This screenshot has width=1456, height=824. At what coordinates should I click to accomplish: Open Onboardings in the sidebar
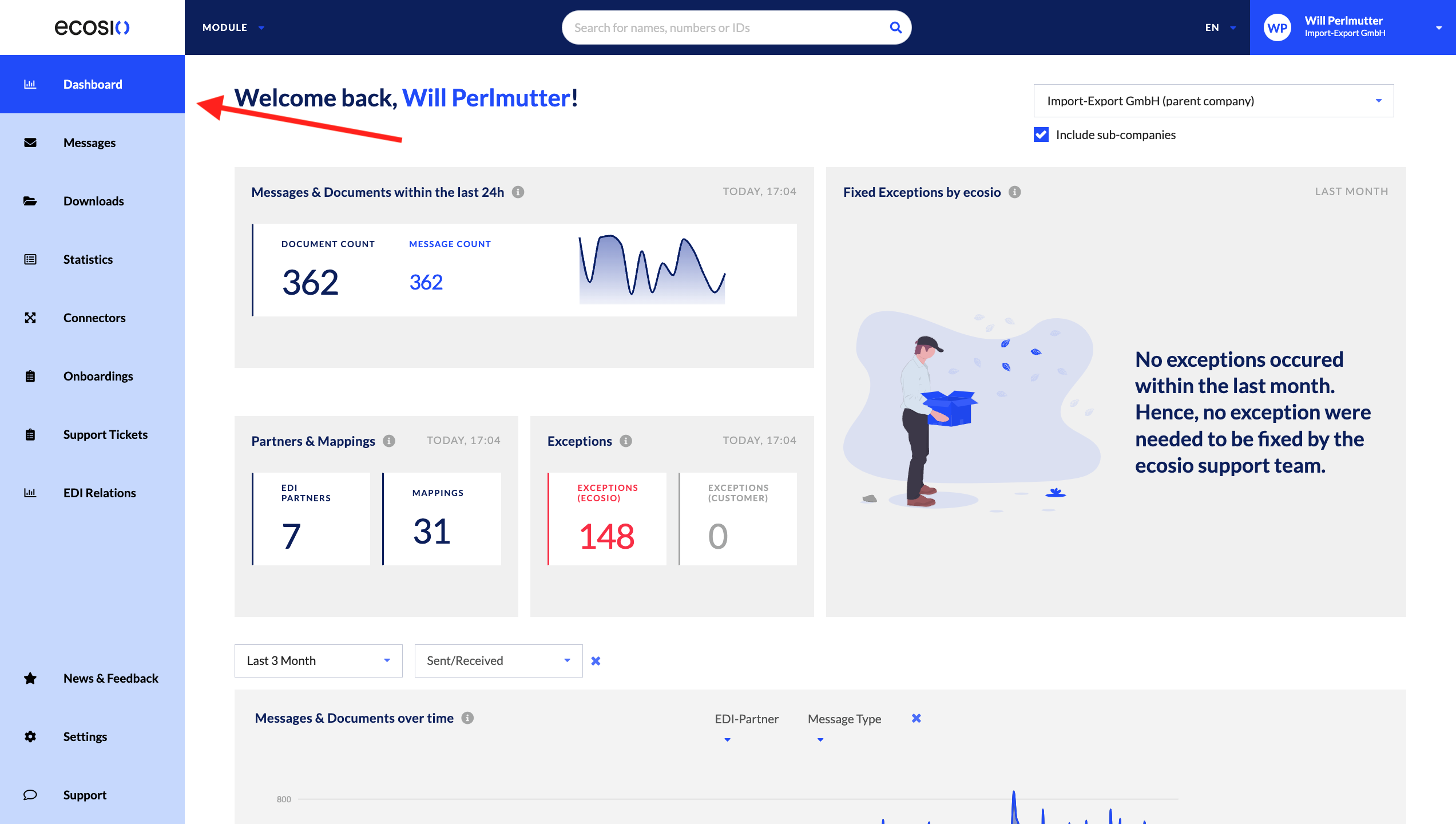pyautogui.click(x=92, y=376)
